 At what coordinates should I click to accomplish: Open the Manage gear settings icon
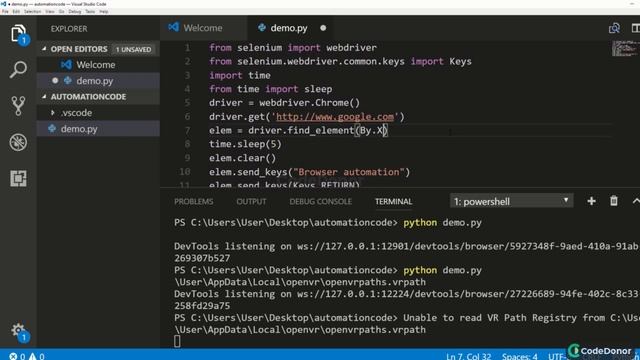click(x=18, y=331)
